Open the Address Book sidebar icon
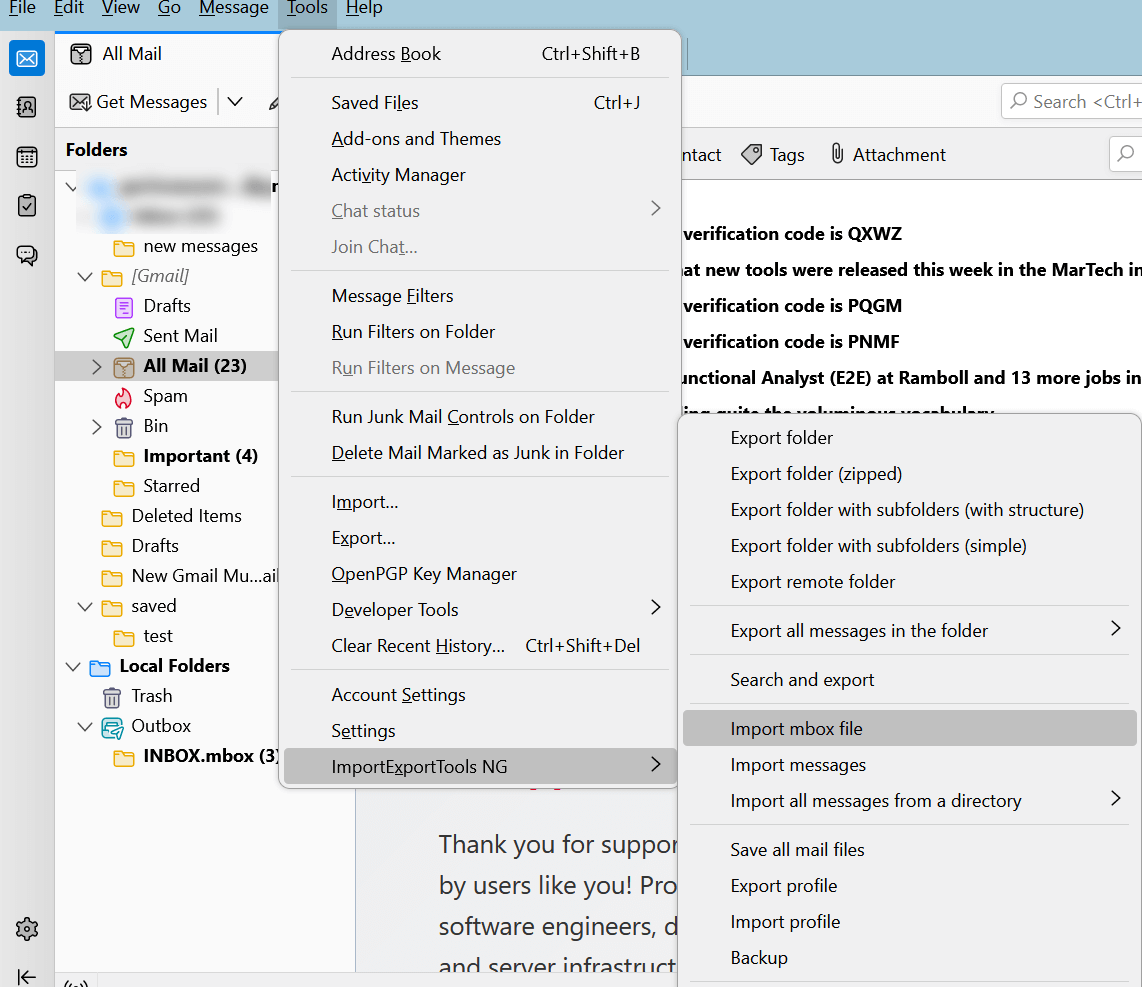 coord(27,108)
